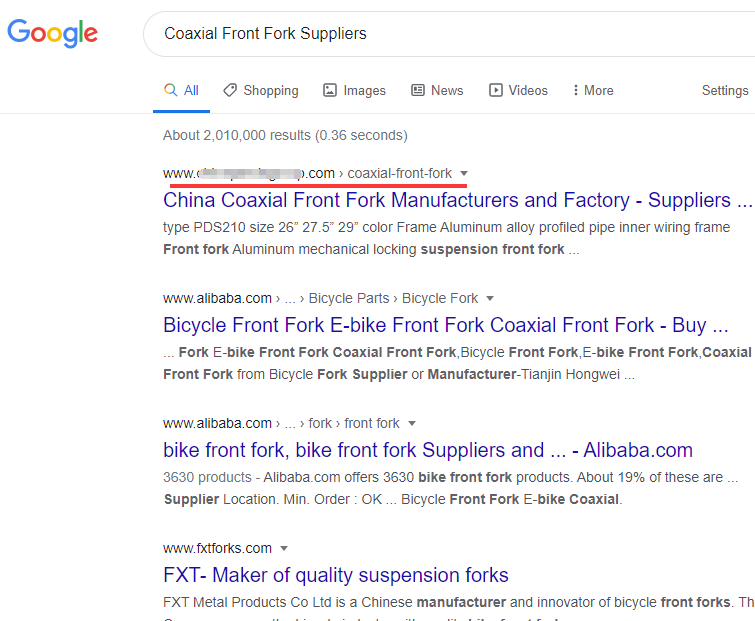Image resolution: width=755 pixels, height=621 pixels.
Task: Switch to the News tab
Action: [447, 90]
